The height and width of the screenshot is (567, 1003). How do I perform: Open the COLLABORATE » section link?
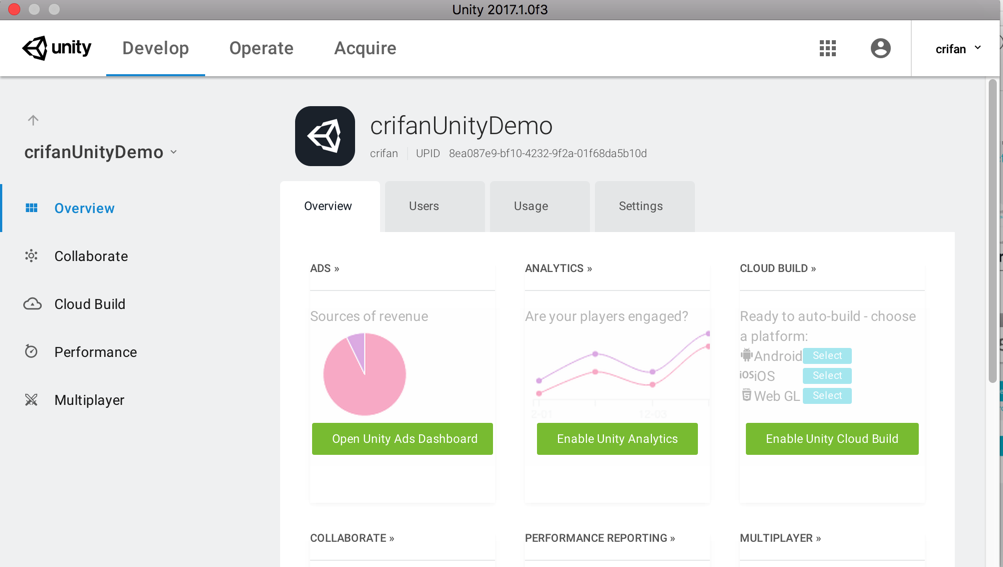(x=352, y=538)
